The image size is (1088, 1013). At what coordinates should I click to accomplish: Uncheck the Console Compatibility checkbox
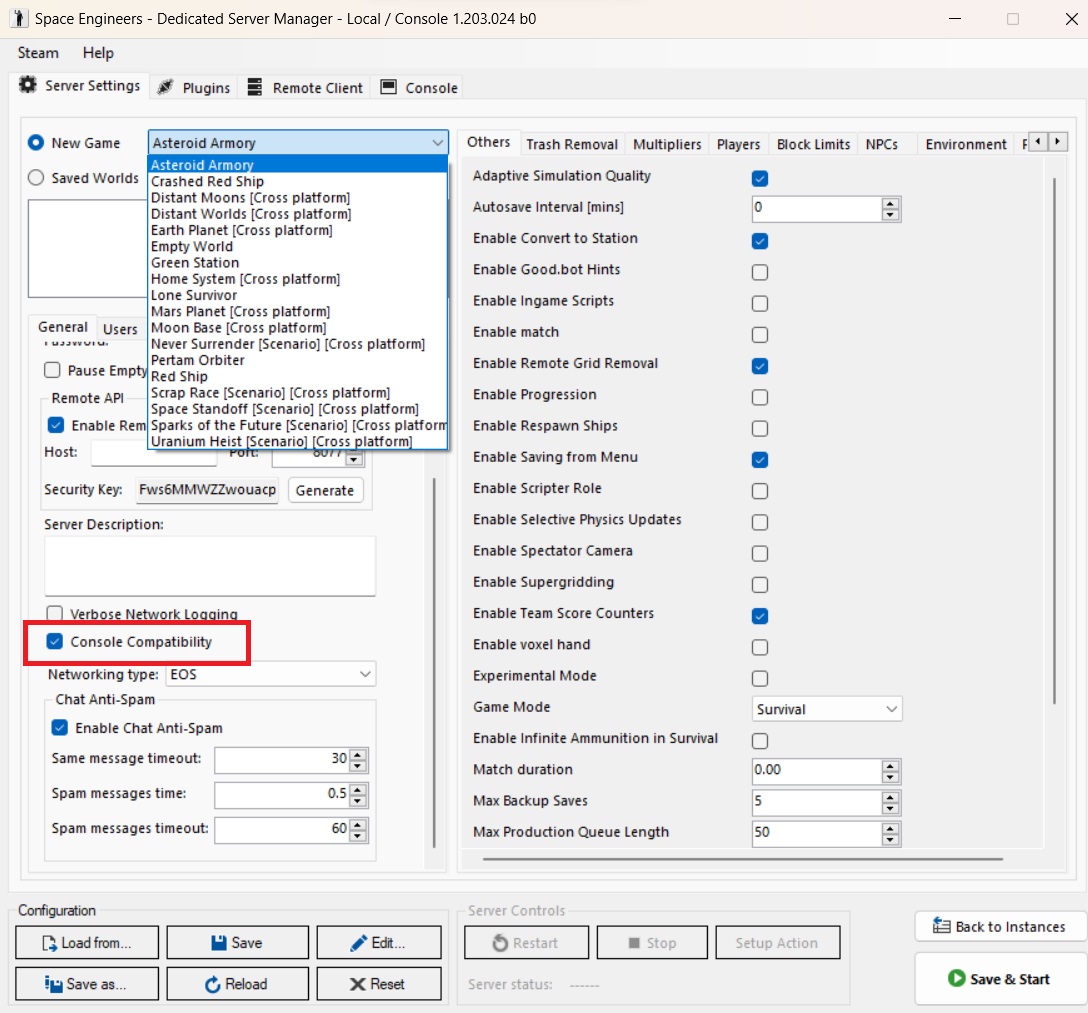point(56,642)
